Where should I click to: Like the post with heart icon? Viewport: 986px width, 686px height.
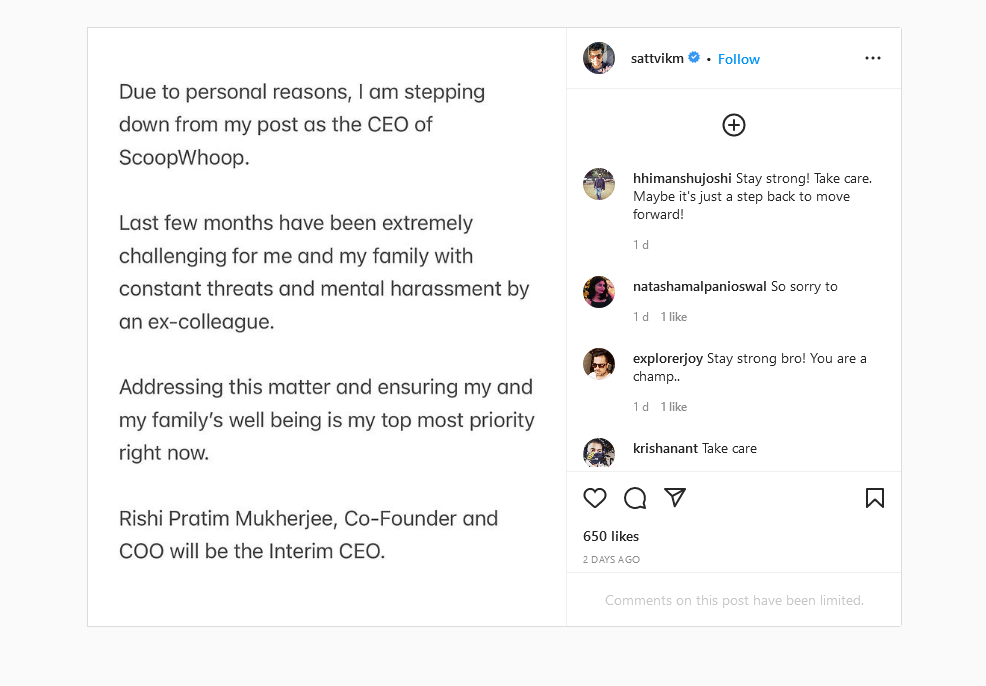pyautogui.click(x=595, y=498)
